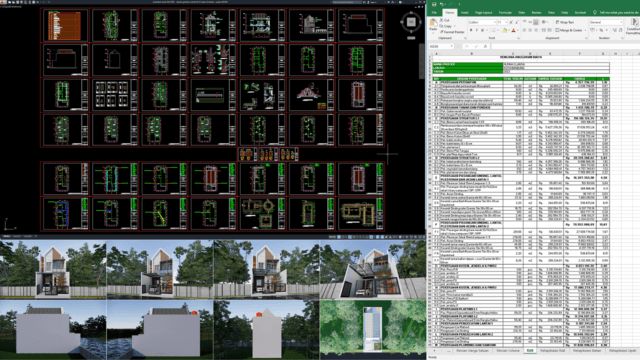
Task: Apply Comma Style format
Action: click(x=607, y=30)
